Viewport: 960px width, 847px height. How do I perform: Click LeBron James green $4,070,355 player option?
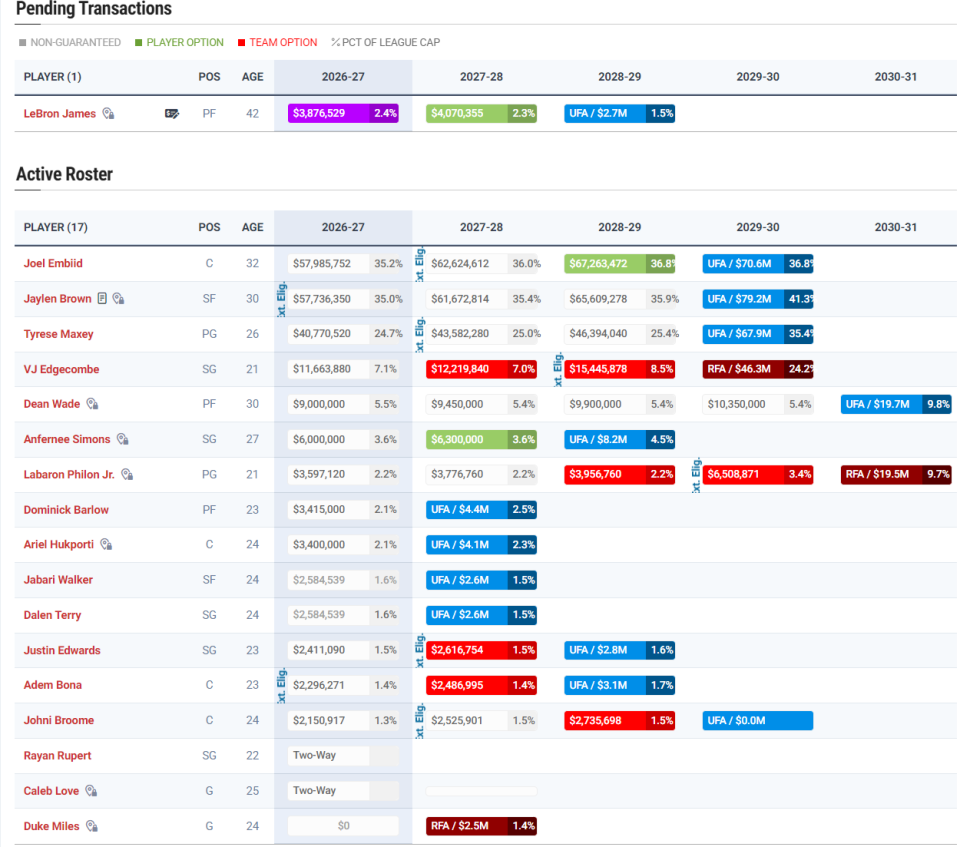click(481, 113)
